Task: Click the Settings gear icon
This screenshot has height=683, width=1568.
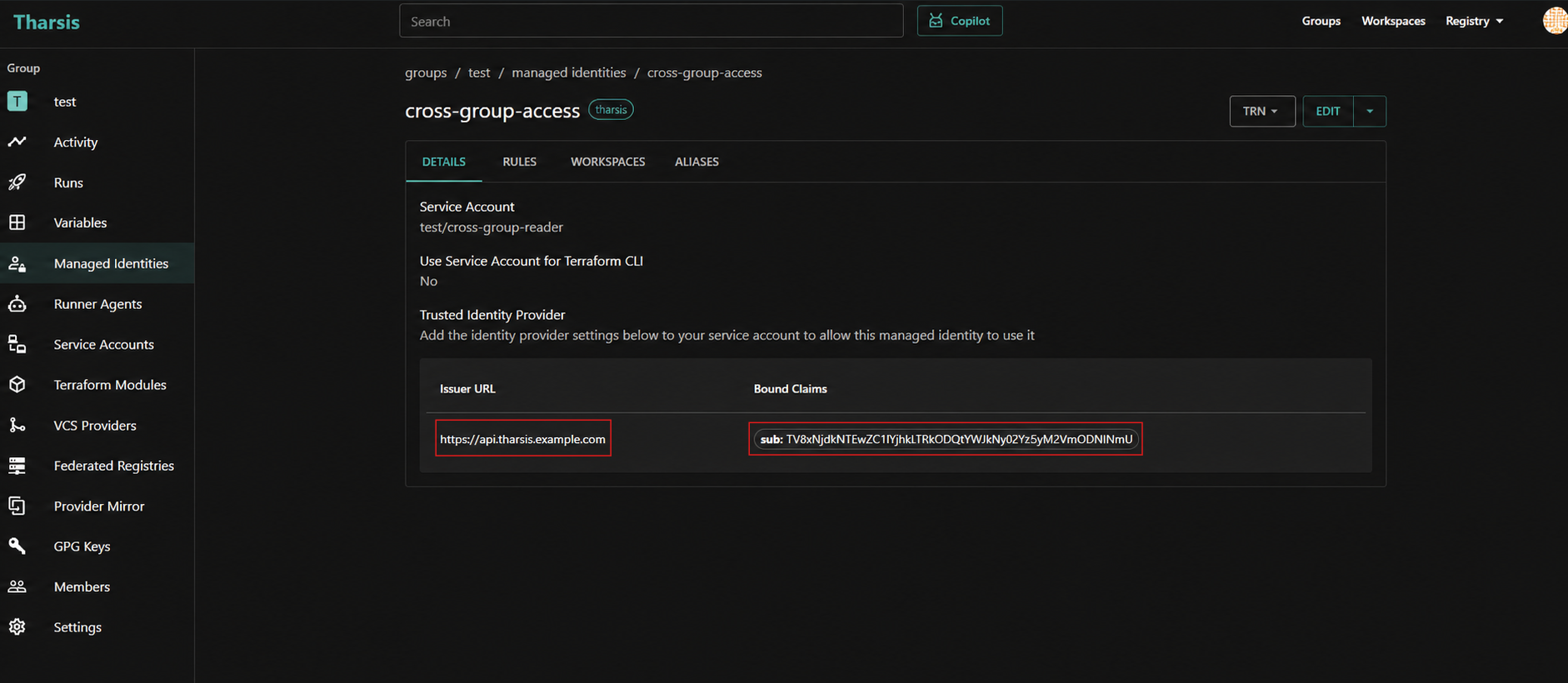Action: click(17, 627)
